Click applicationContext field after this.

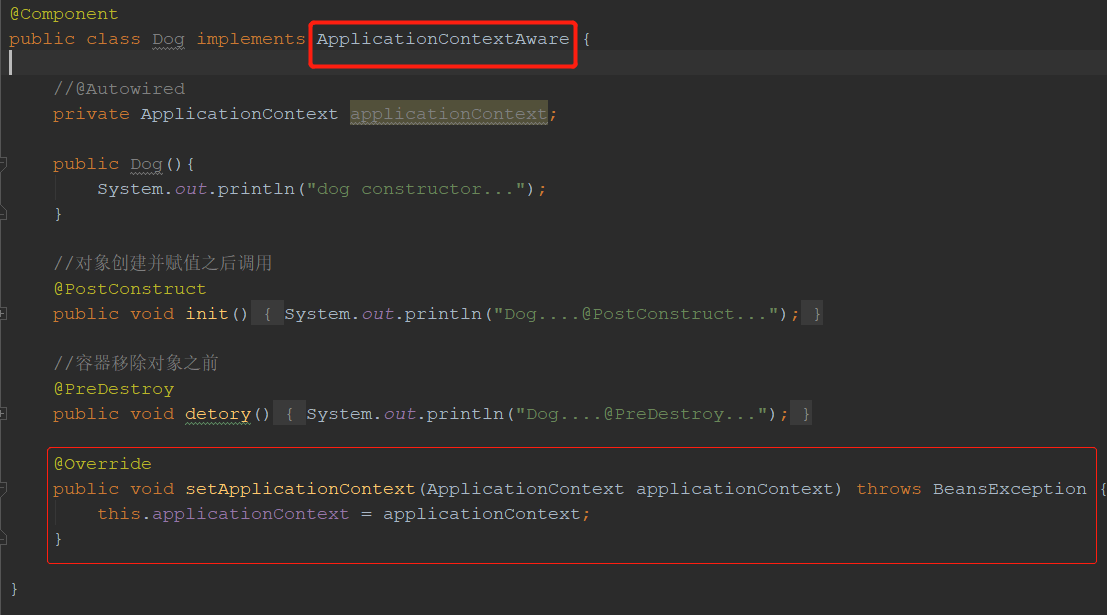[251, 514]
